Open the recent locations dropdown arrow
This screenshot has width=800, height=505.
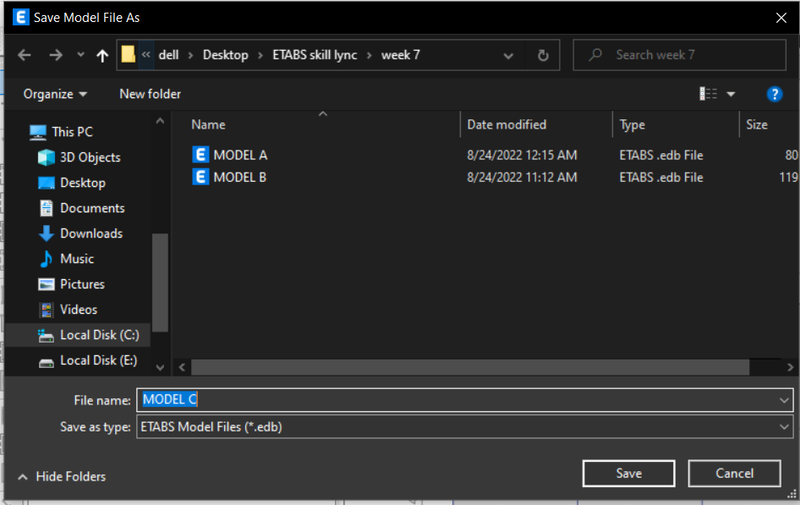tap(81, 54)
